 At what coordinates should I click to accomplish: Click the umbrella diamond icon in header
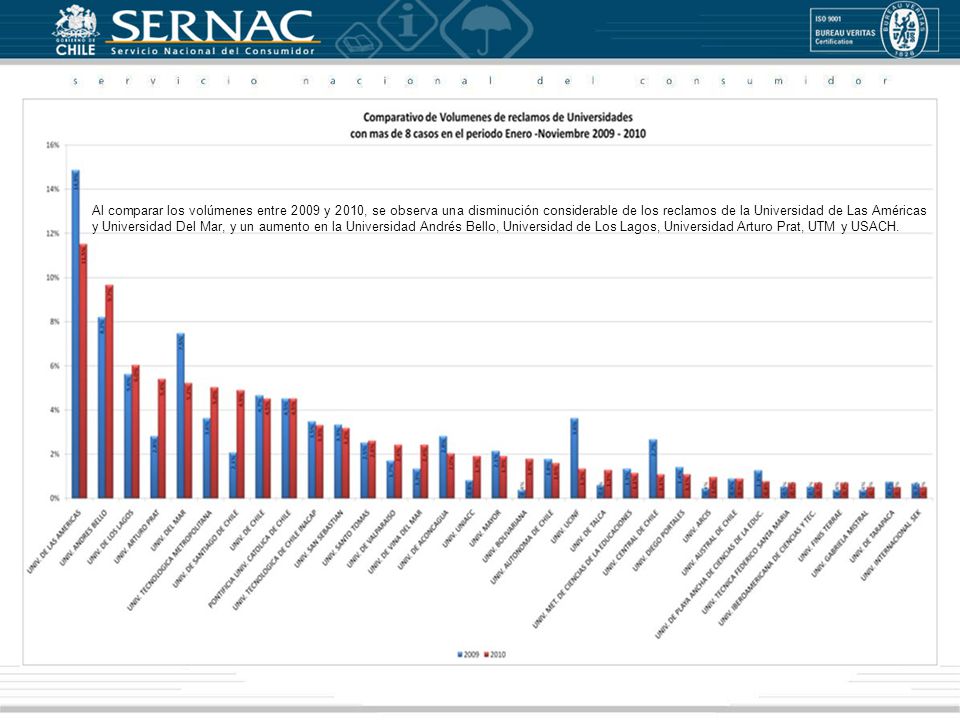(x=486, y=29)
